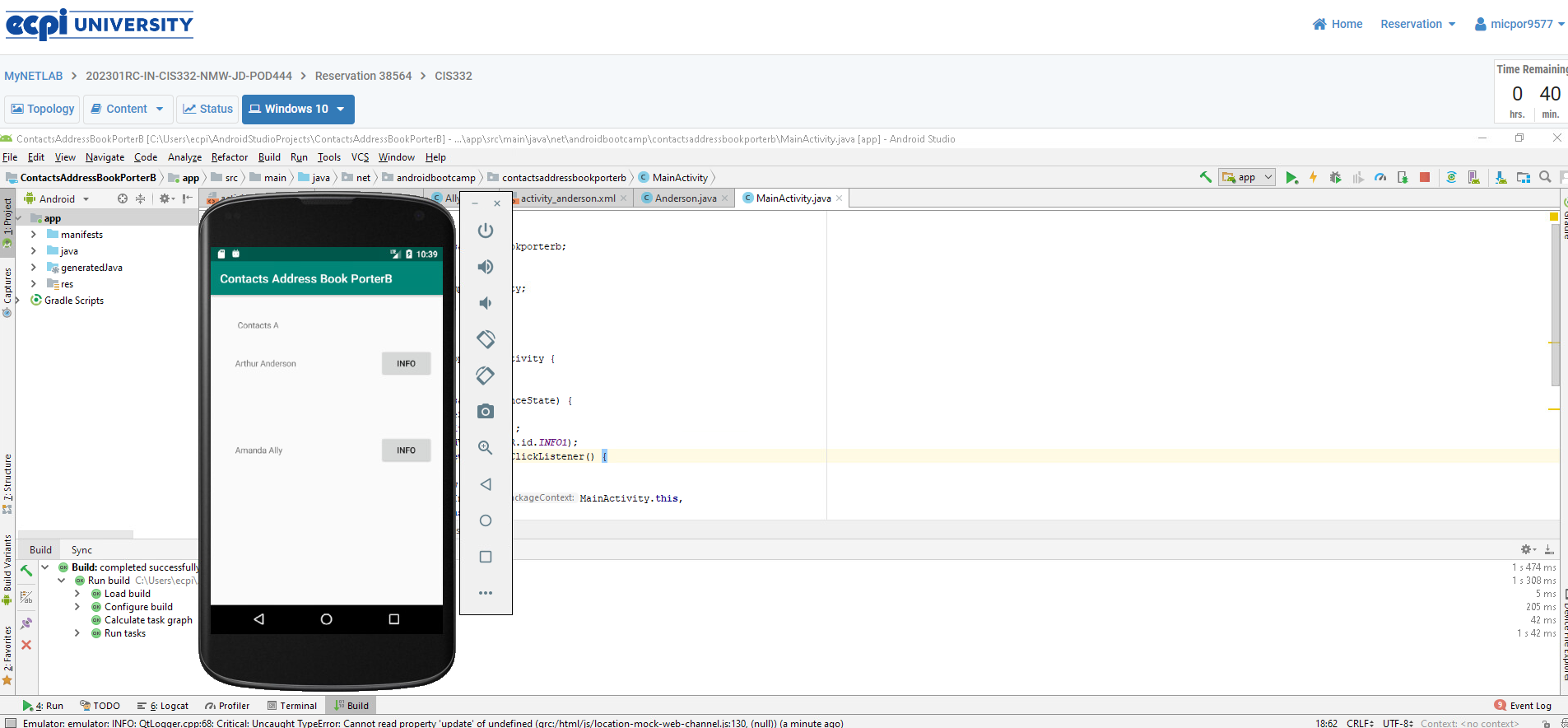Run the app with green play icon
Screen dimensions: 1568x728
(1291, 177)
